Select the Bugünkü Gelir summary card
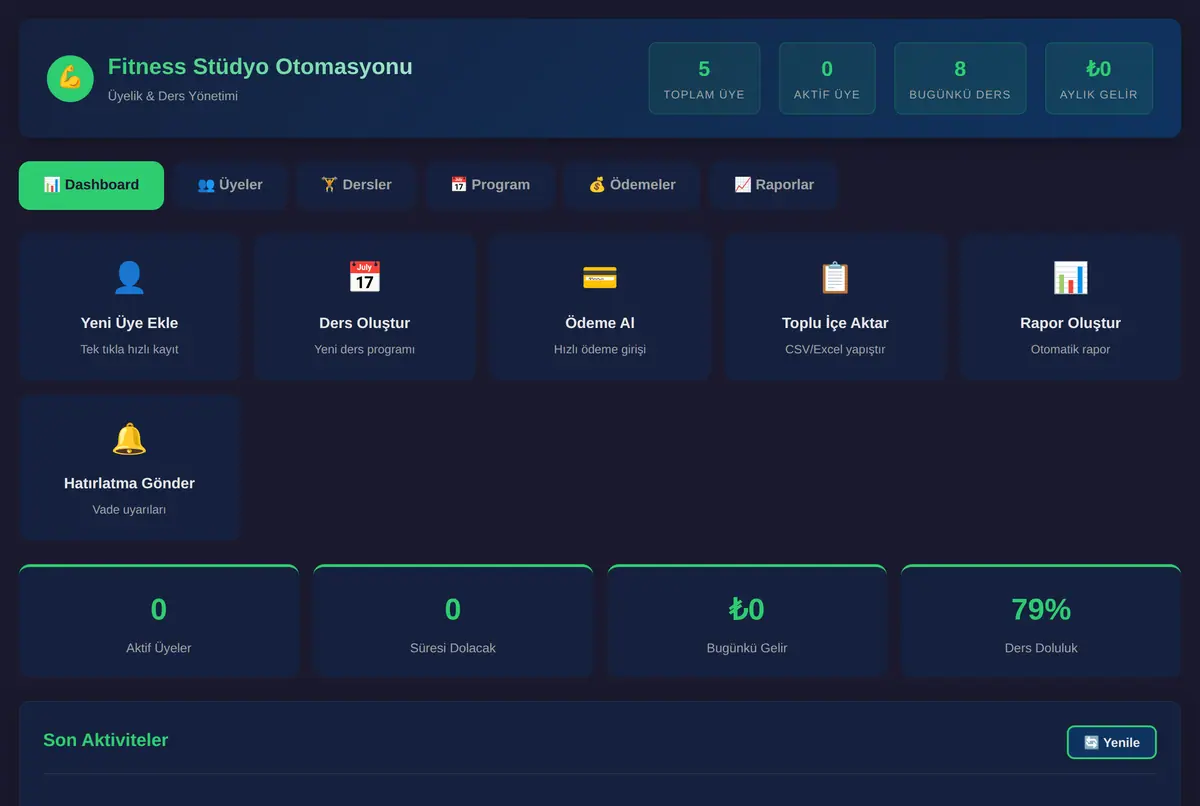Image resolution: width=1200 pixels, height=806 pixels. [747, 621]
